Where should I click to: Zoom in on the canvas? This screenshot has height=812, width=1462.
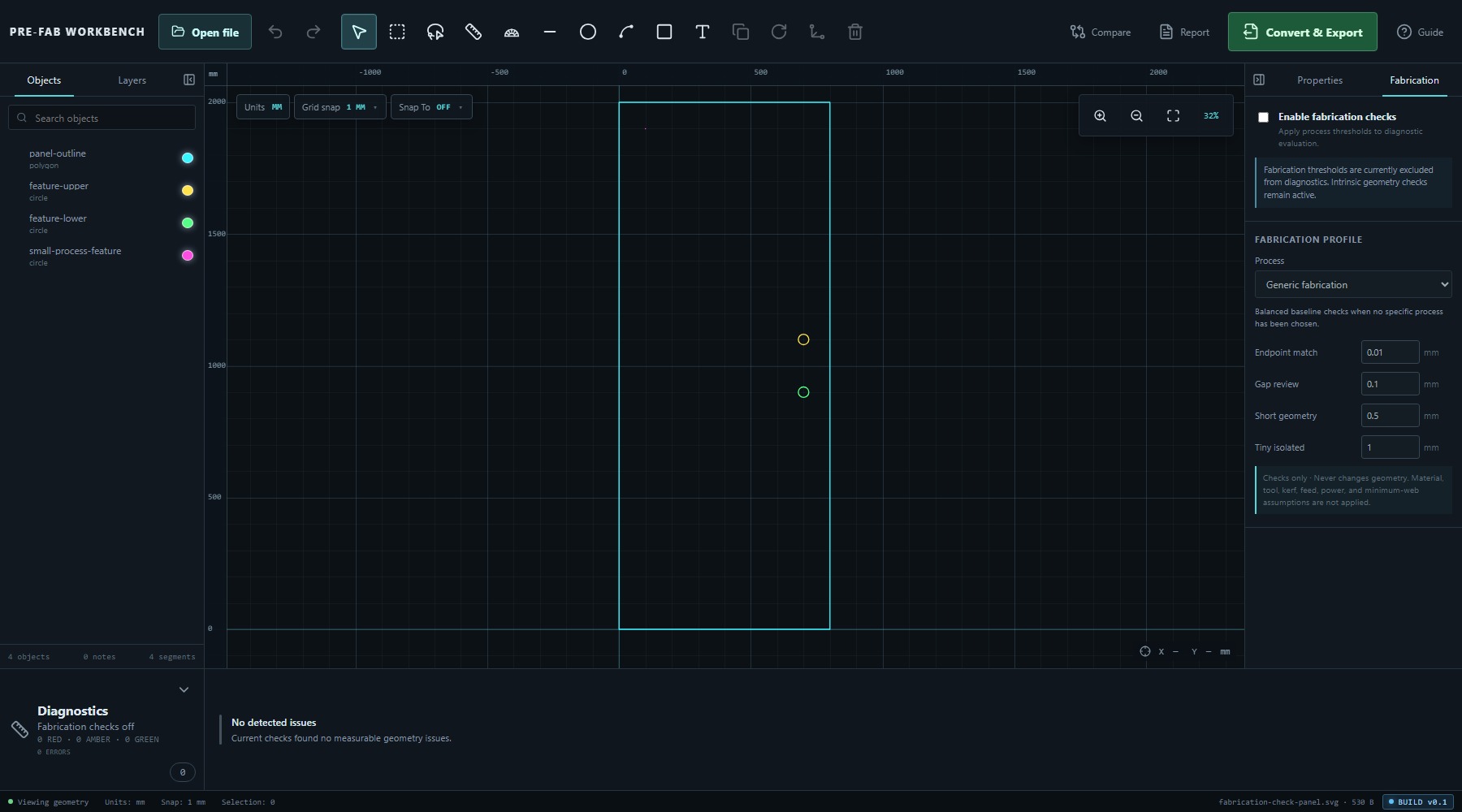(x=1100, y=116)
